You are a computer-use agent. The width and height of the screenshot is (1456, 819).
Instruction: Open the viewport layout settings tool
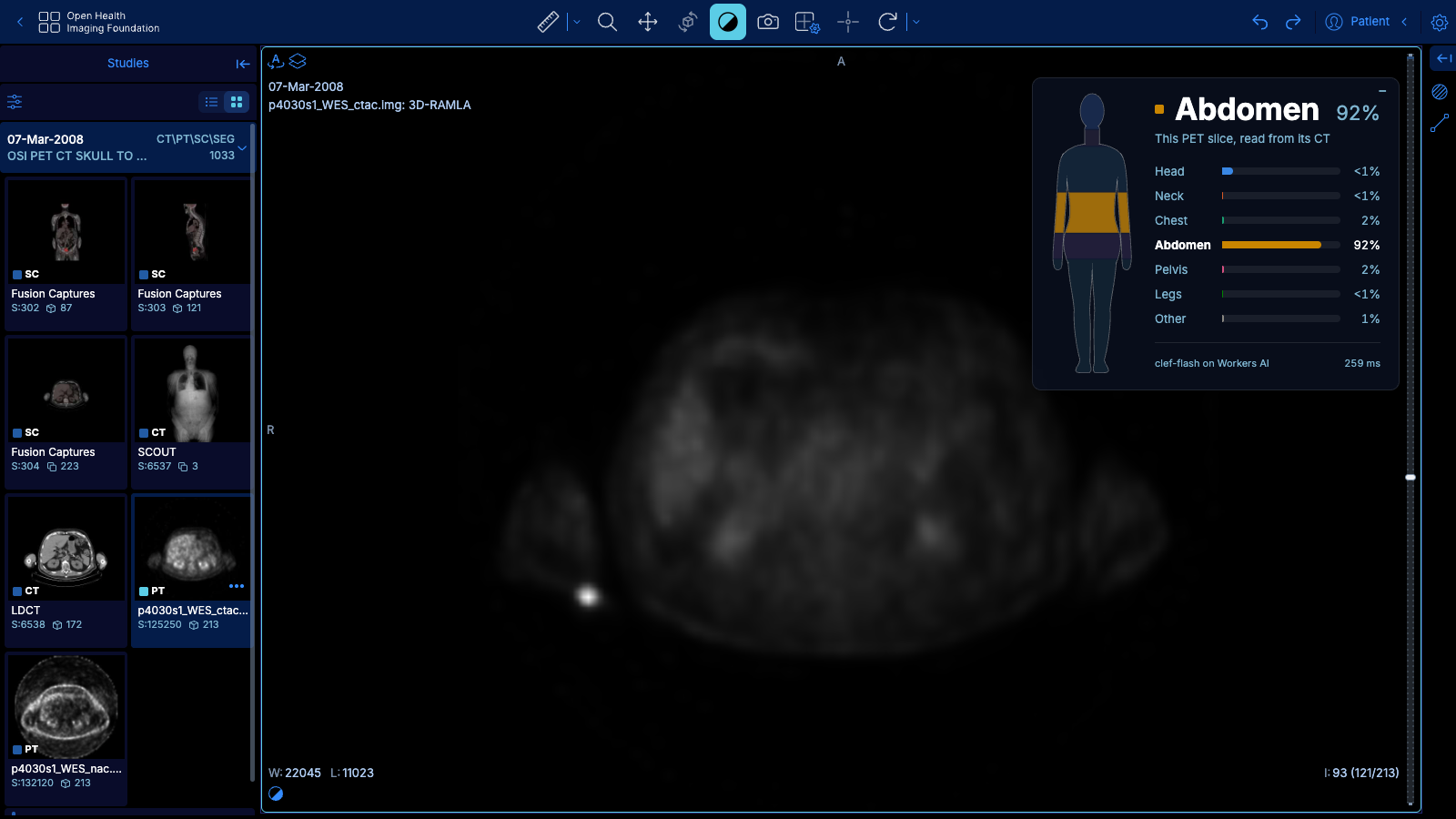pos(808,22)
